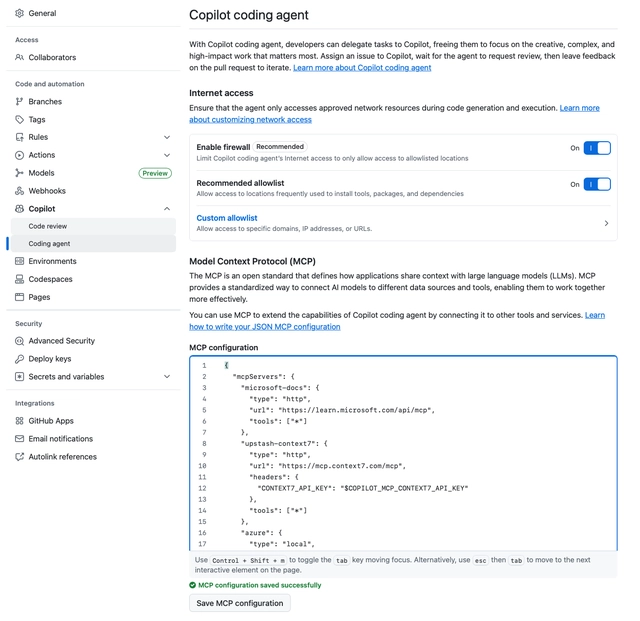
Task: Click the Deploy keys key icon
Action: pyautogui.click(x=19, y=359)
